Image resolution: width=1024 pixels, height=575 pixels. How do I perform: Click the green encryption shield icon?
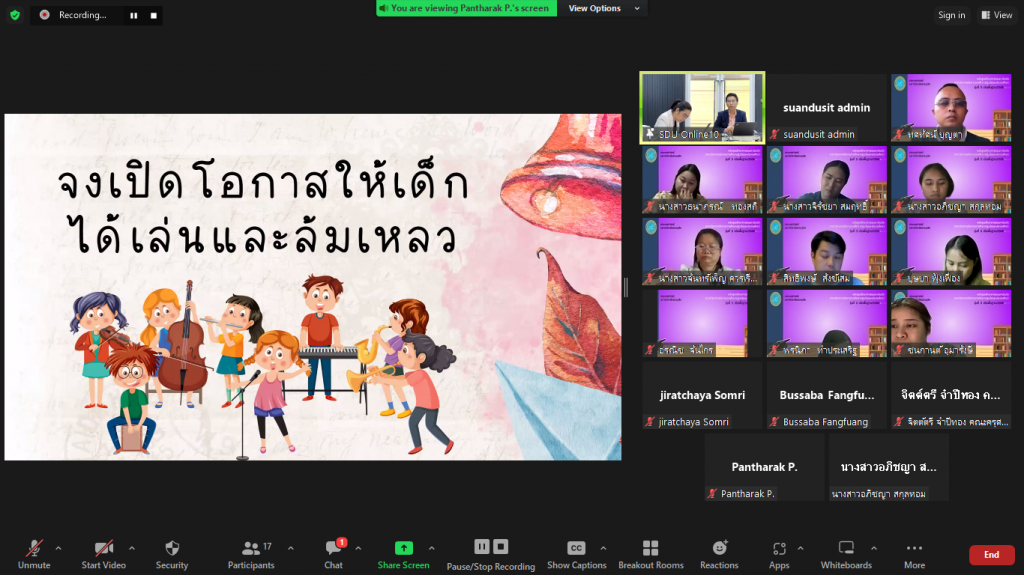pos(14,15)
